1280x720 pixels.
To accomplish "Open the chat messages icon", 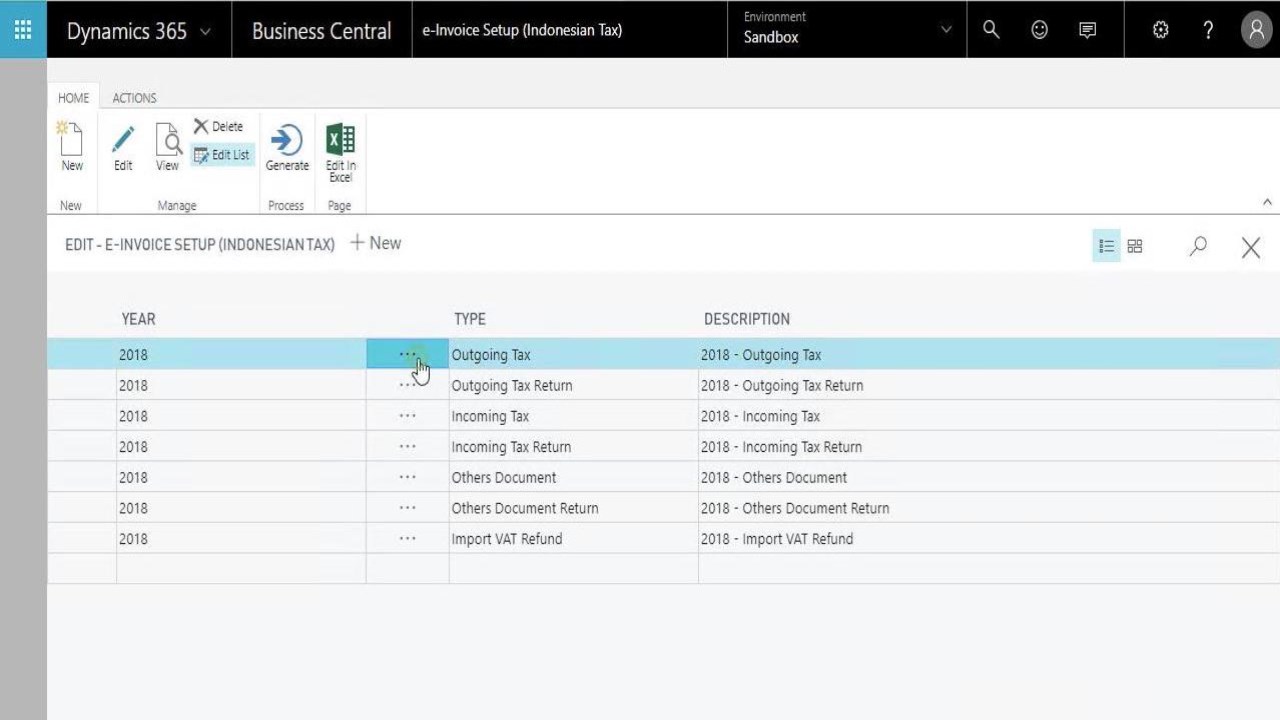I will (1088, 30).
